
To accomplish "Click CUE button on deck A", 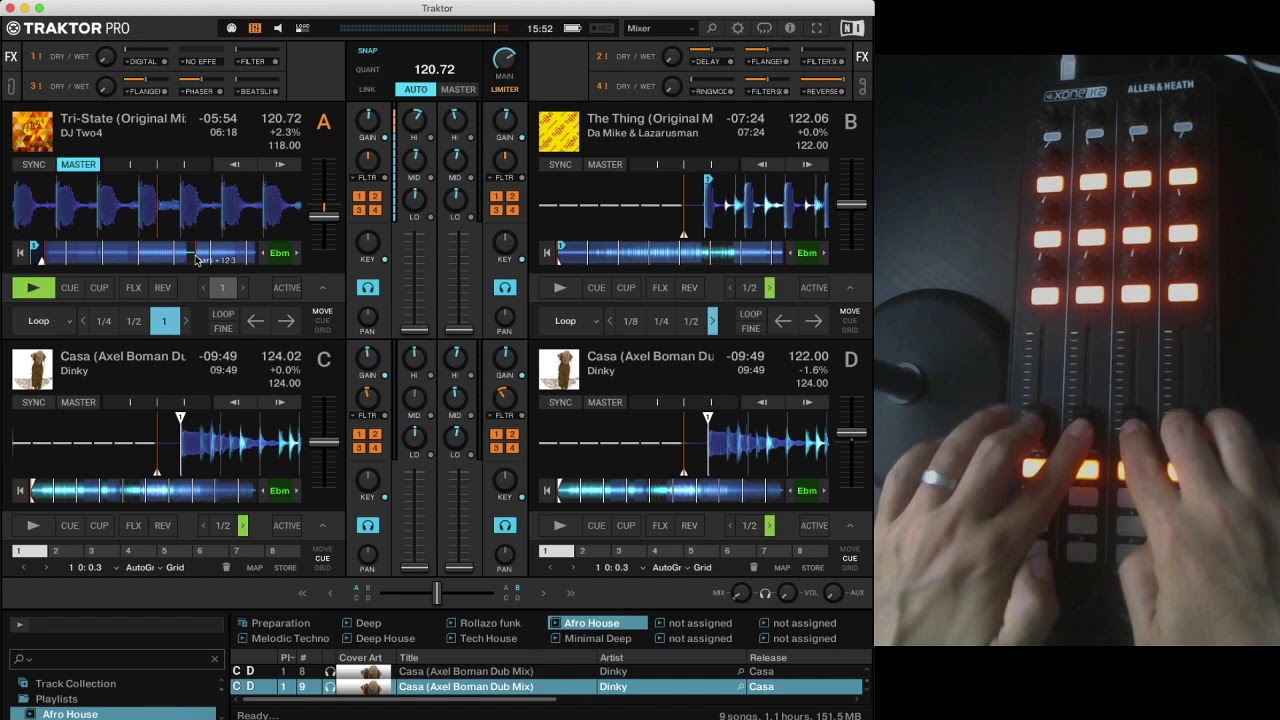I will pyautogui.click(x=70, y=288).
